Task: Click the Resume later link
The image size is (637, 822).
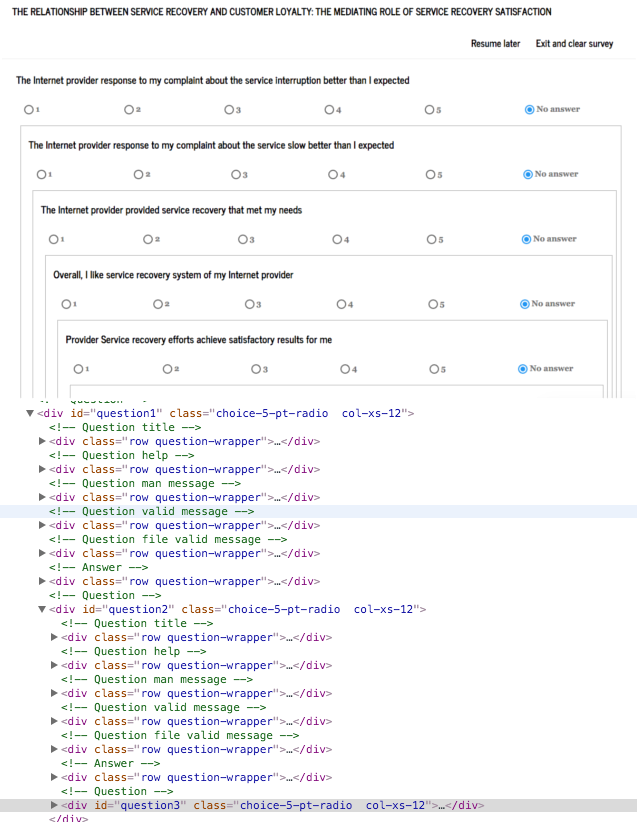Action: [495, 44]
